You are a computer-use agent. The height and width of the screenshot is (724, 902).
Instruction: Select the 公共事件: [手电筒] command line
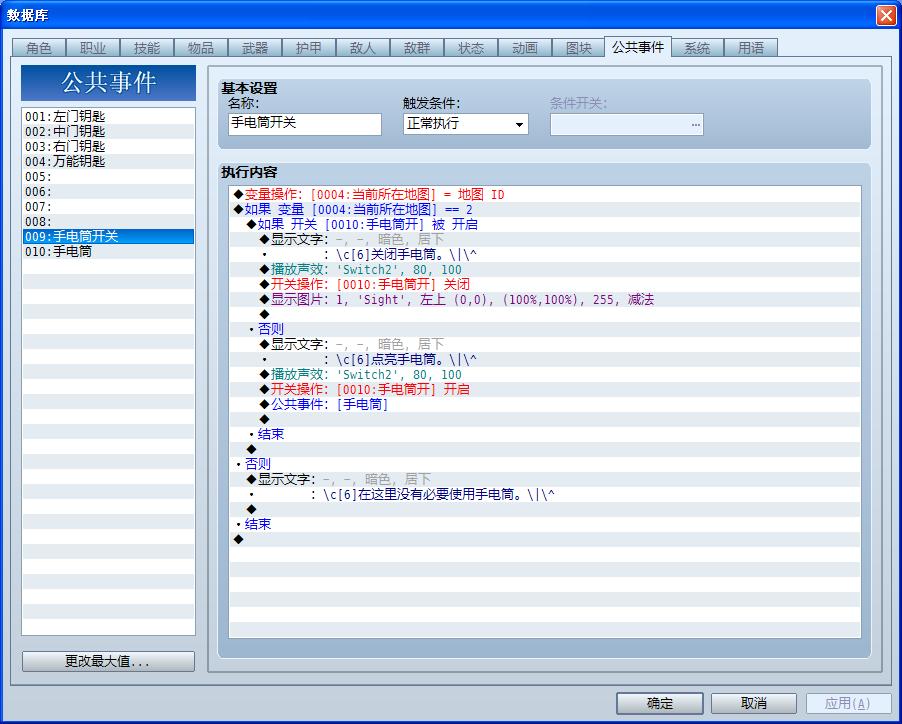click(545, 404)
